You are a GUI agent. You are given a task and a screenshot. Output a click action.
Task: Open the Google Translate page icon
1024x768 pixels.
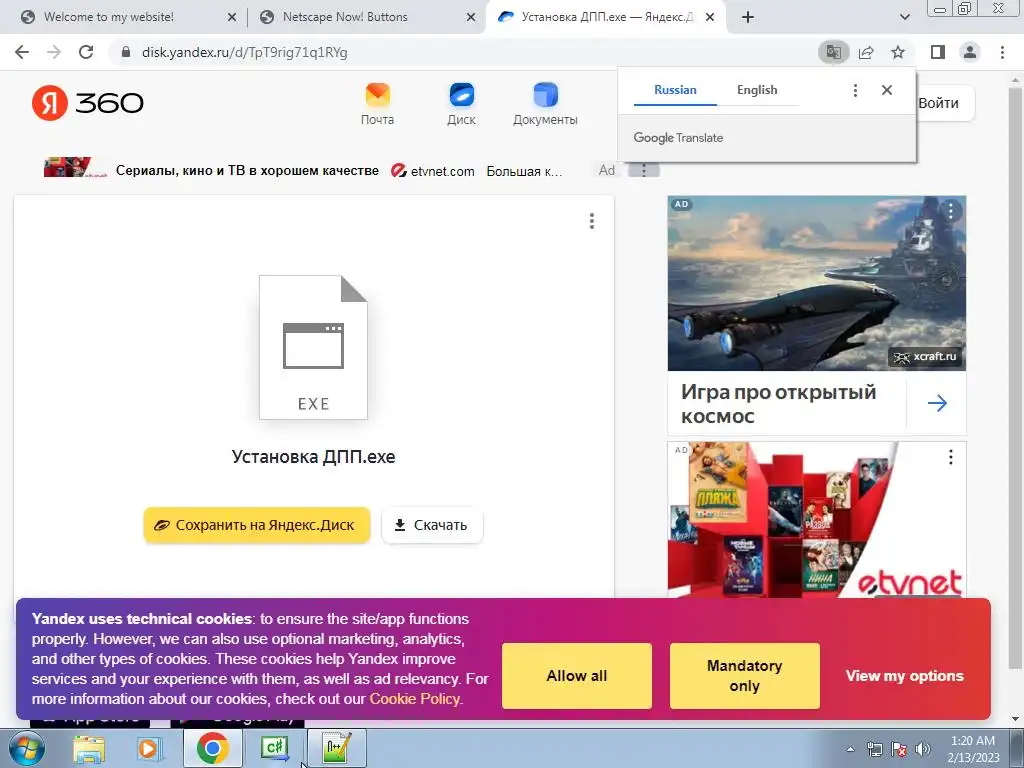point(833,52)
